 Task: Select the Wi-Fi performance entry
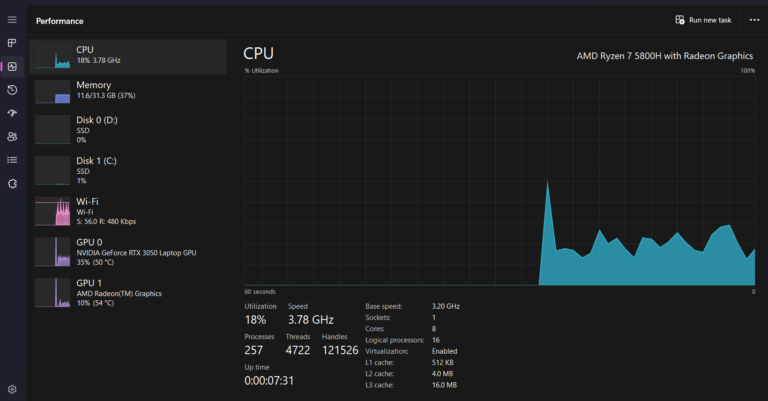click(x=128, y=211)
